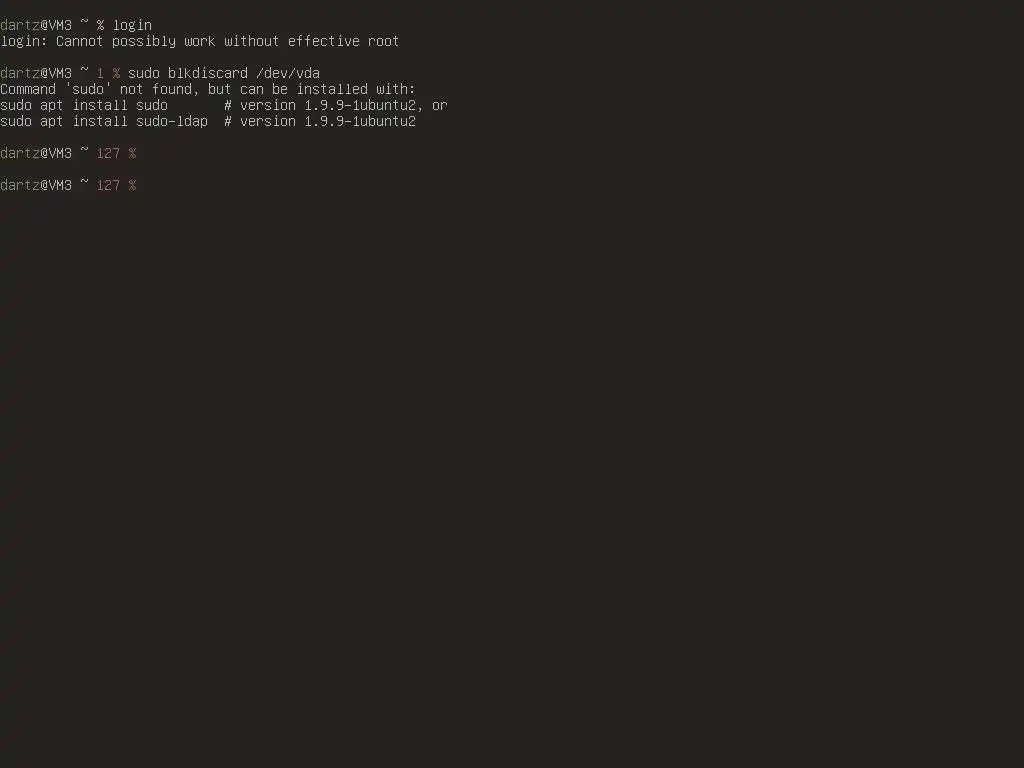Click 'sudo apt install sudo-ldap' suggestion line

point(104,121)
